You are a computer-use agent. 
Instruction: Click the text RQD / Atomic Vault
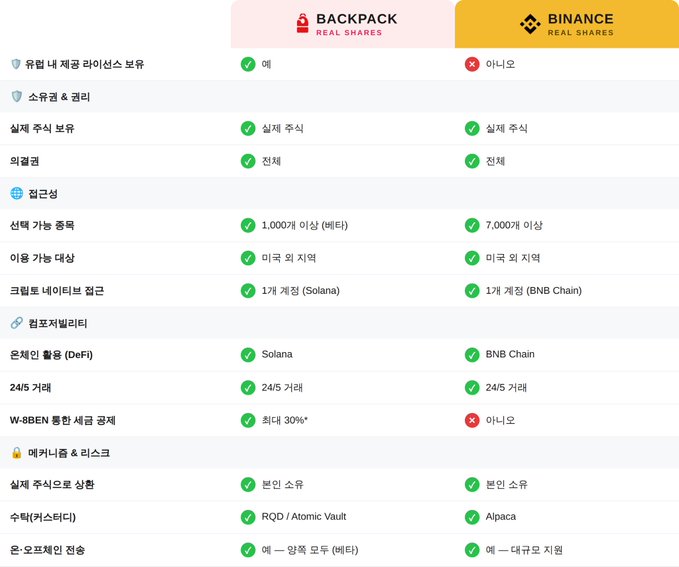point(304,516)
